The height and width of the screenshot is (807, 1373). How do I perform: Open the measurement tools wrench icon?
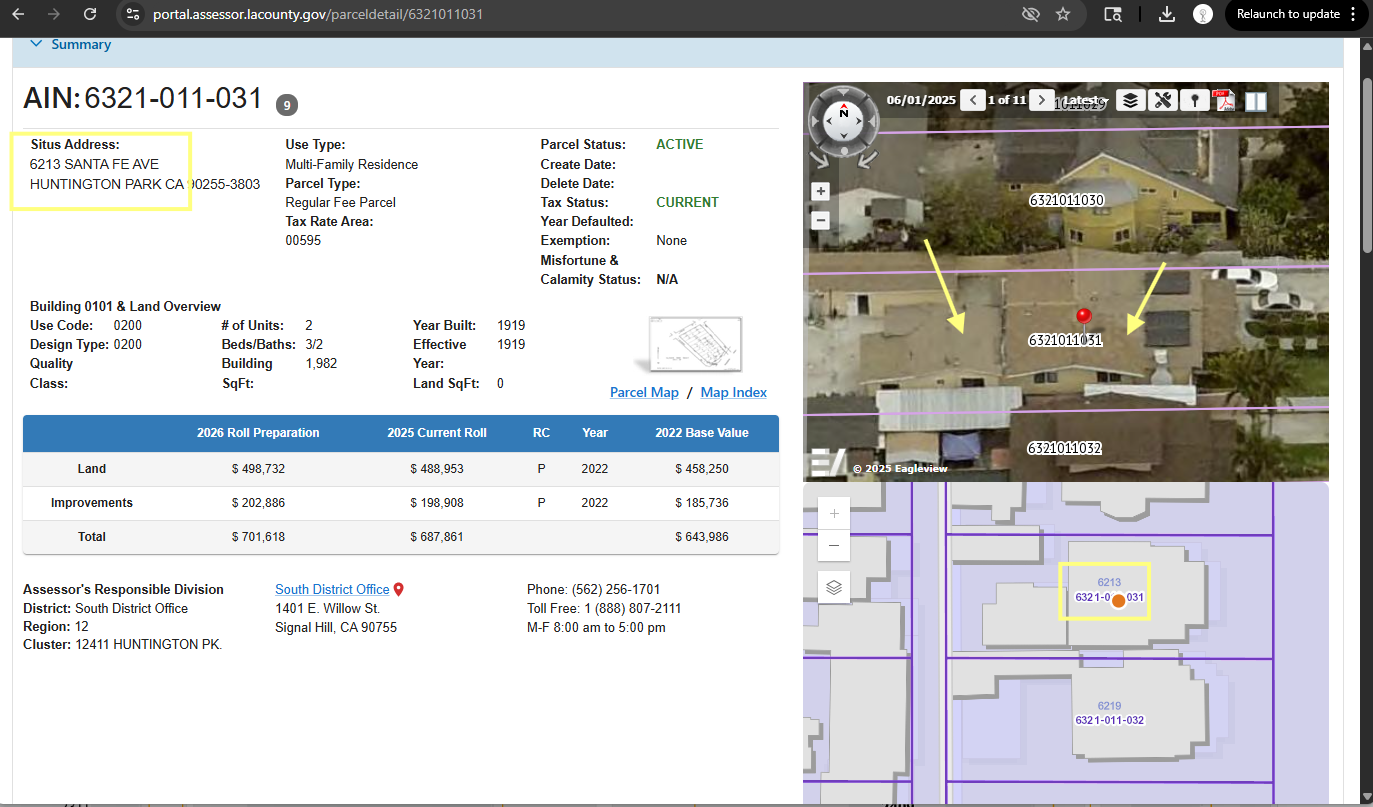(1162, 100)
